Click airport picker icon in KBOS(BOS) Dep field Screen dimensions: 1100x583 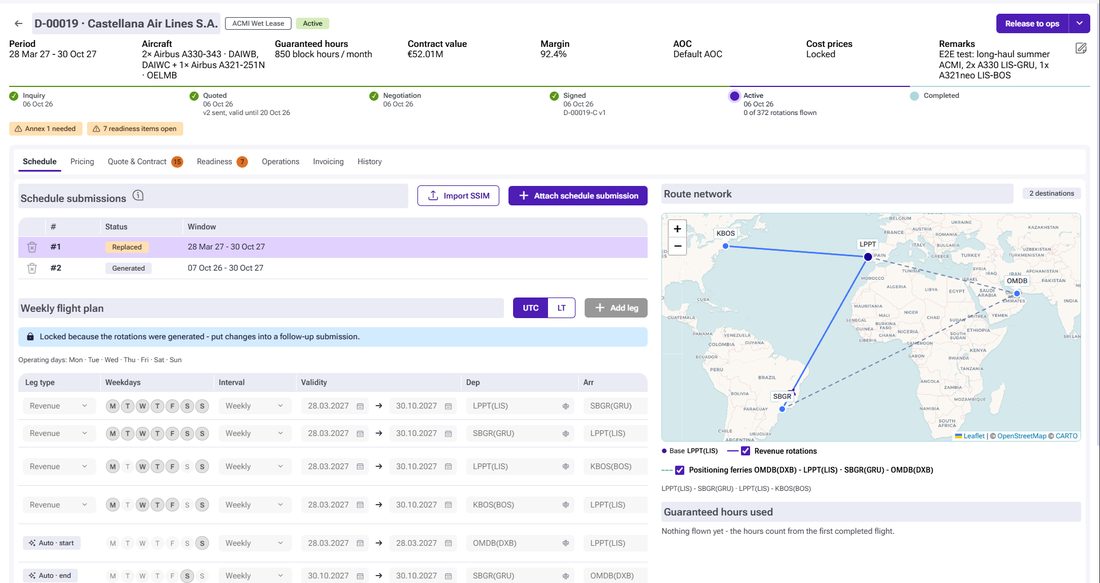565,504
